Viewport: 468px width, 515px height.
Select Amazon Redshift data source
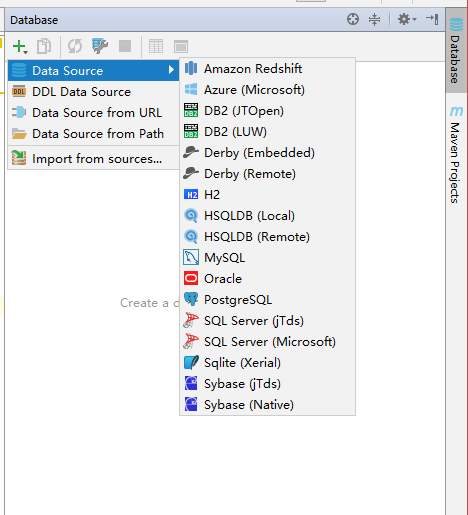267,69
